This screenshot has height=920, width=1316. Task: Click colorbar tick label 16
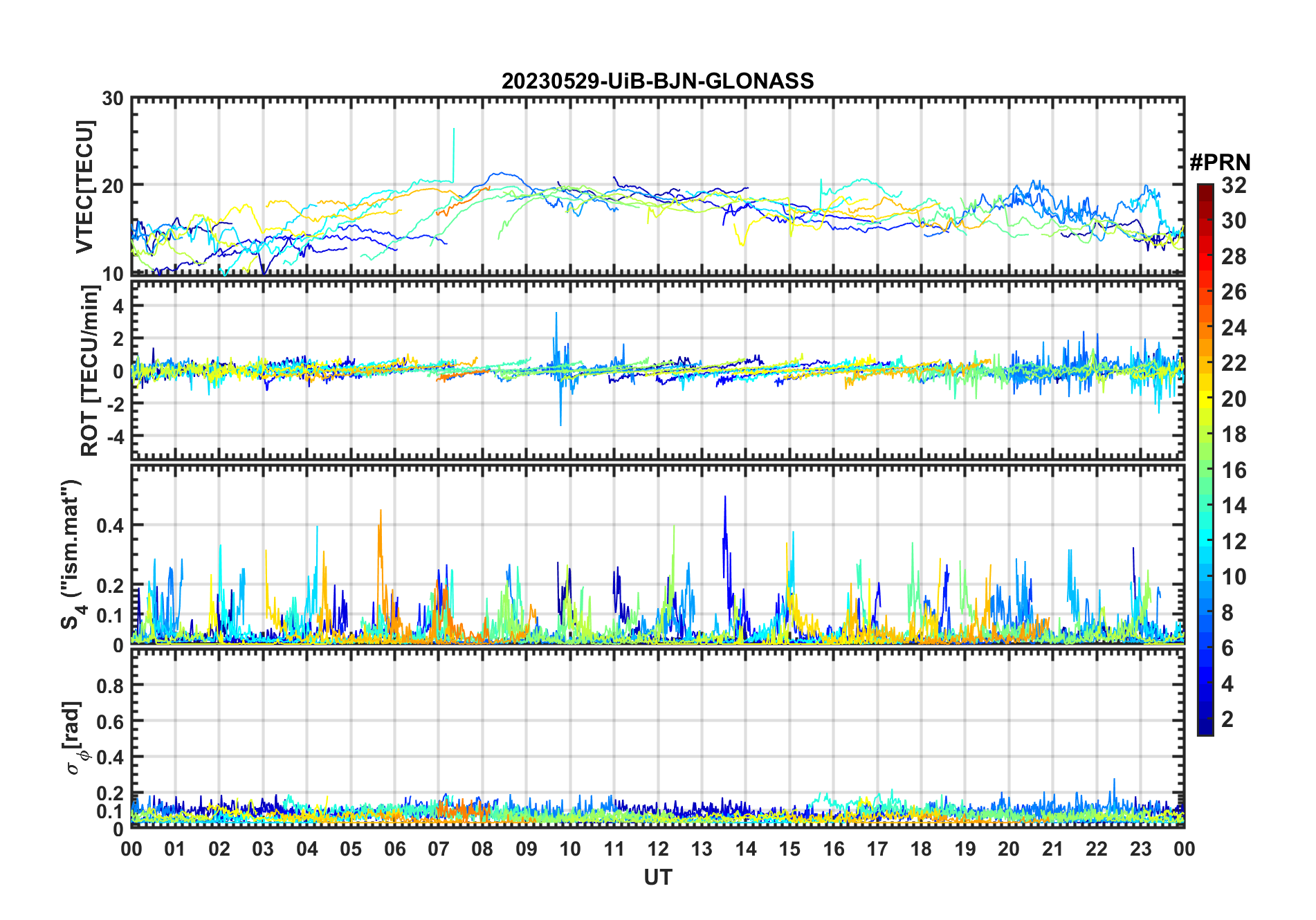[x=1233, y=470]
